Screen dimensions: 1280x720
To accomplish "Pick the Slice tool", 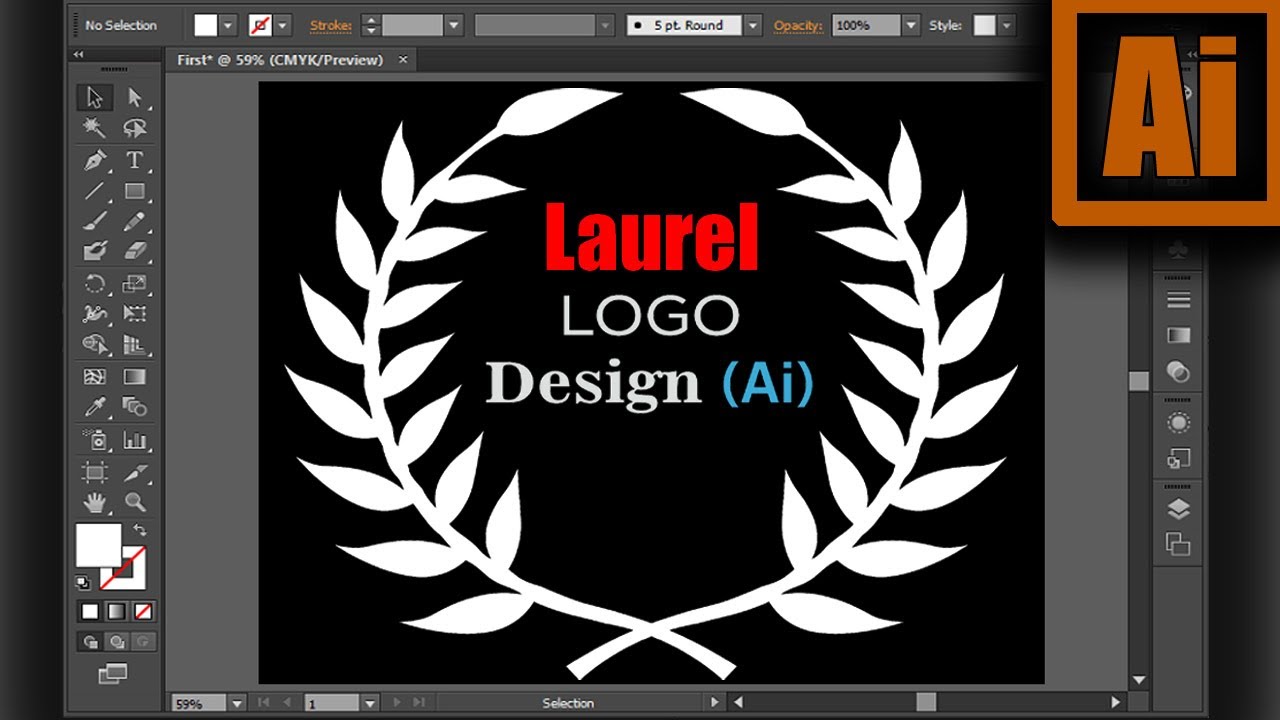I will 135,472.
